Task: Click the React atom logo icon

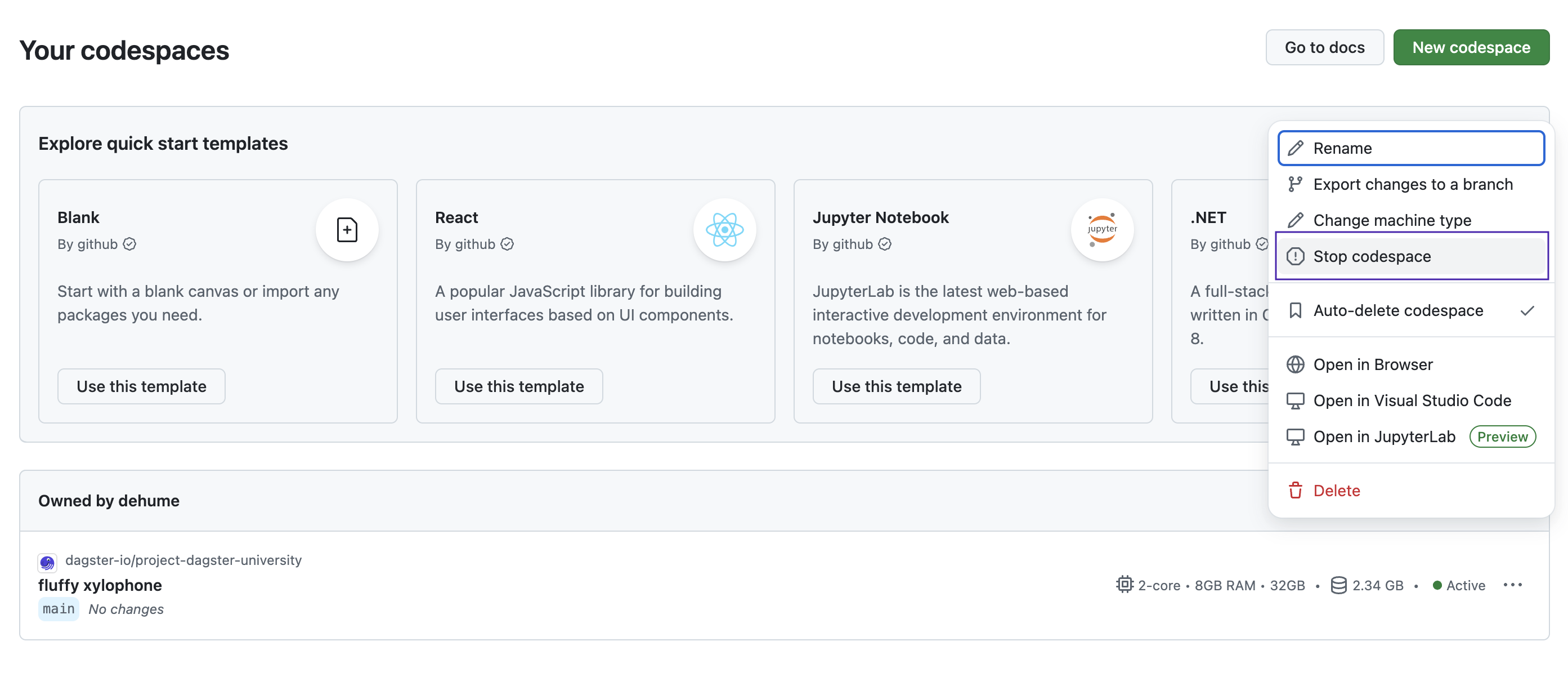Action: click(x=724, y=230)
